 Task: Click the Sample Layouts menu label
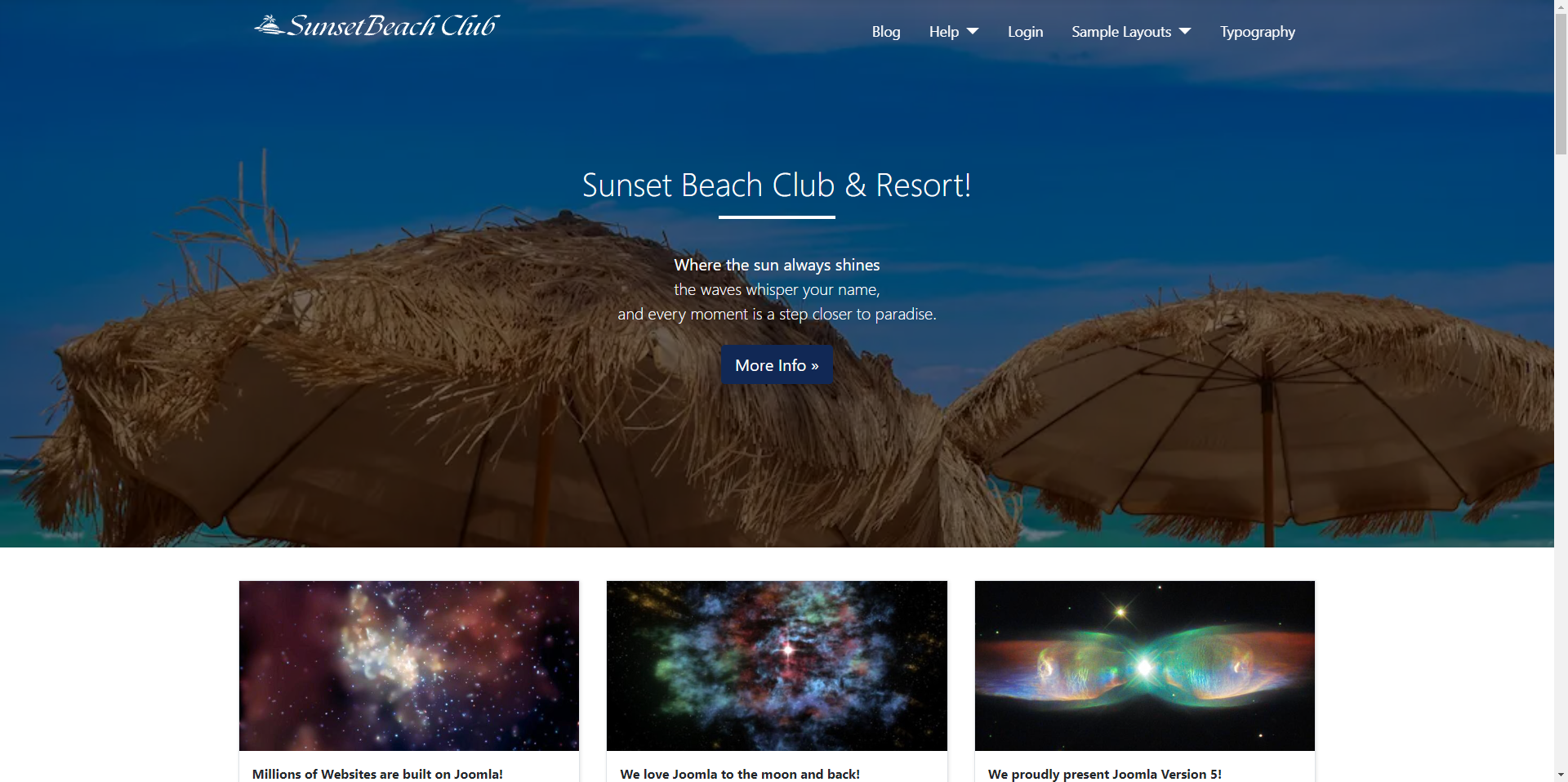pos(1121,32)
